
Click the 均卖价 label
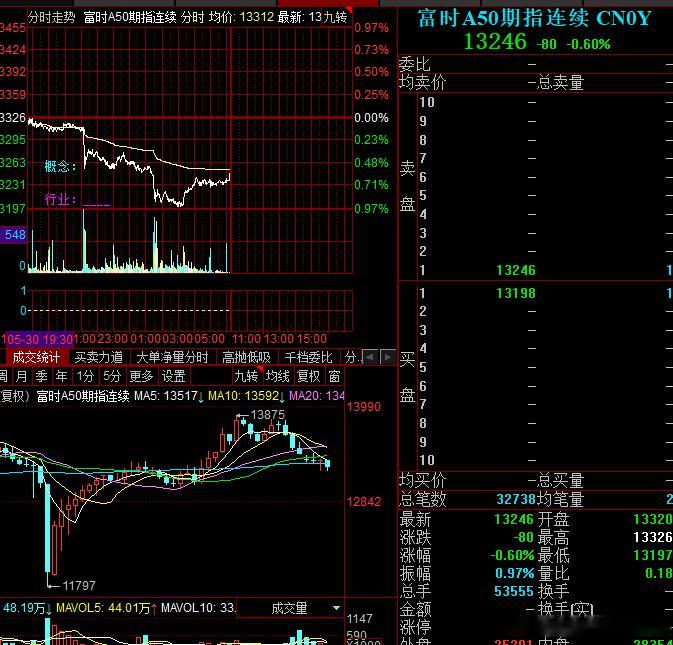tap(423, 82)
